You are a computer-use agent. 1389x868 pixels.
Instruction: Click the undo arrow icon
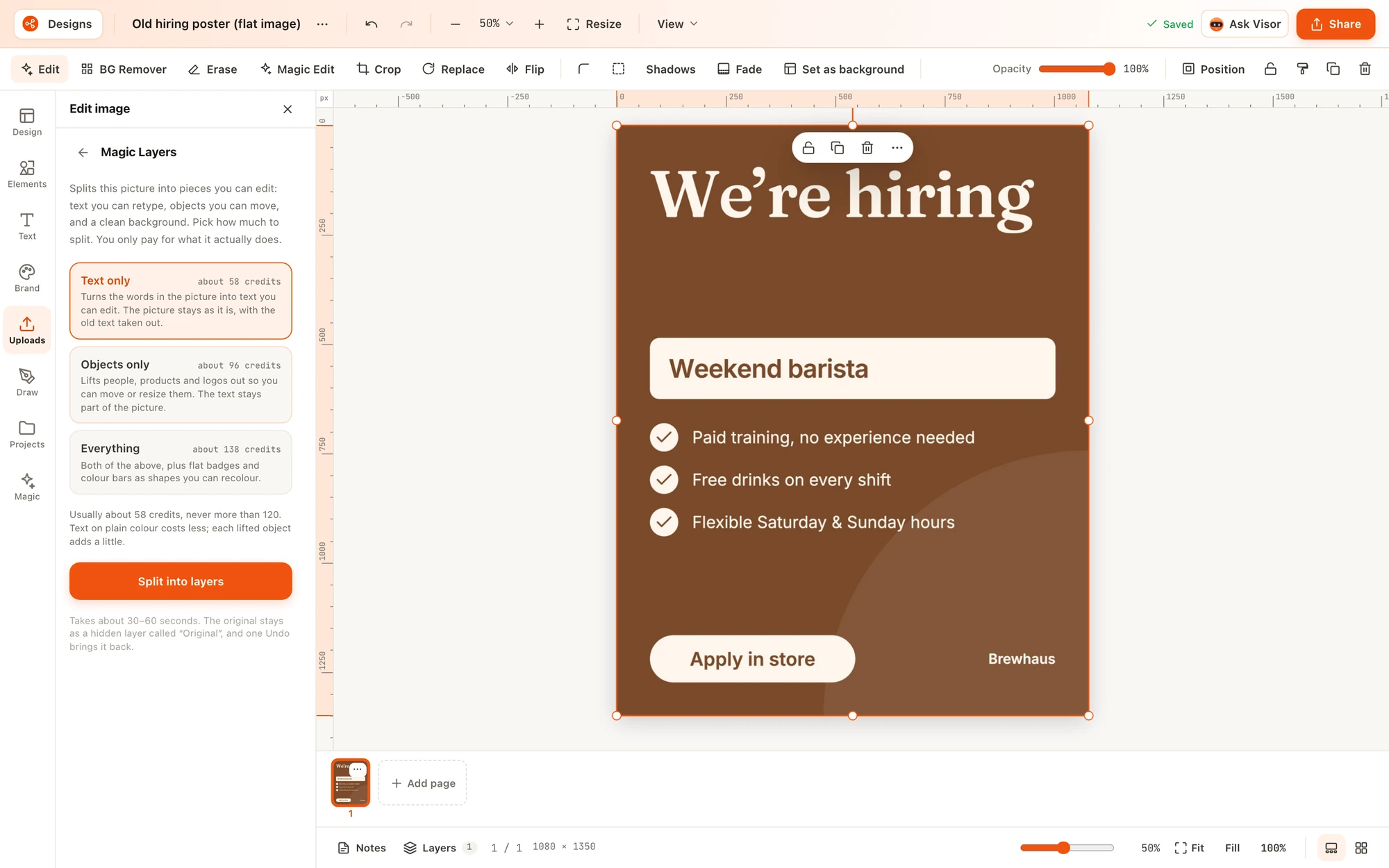pyautogui.click(x=371, y=24)
